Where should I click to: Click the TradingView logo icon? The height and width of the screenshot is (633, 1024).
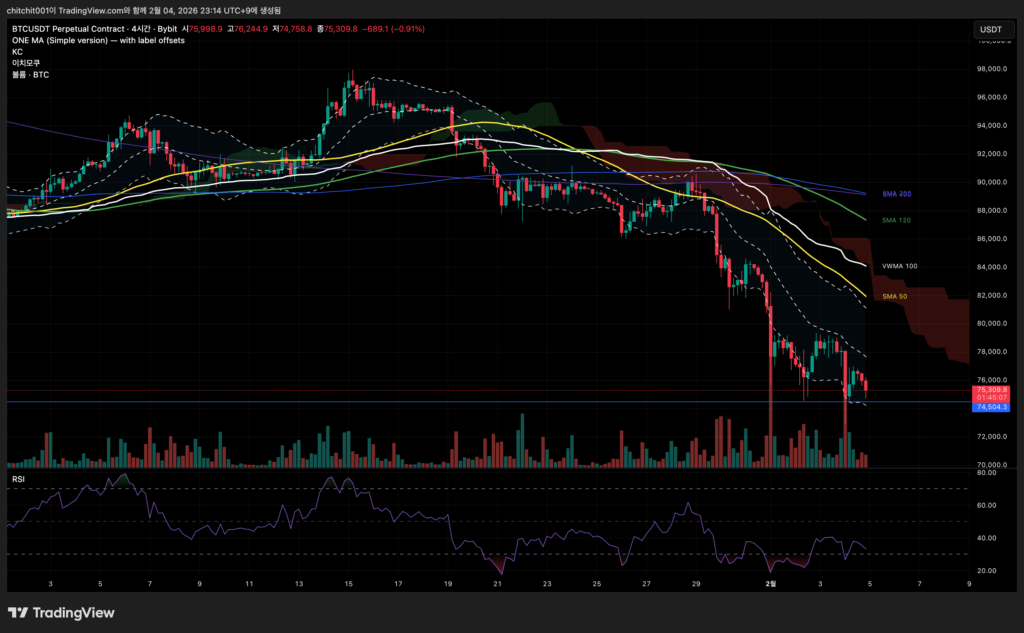click(x=19, y=613)
